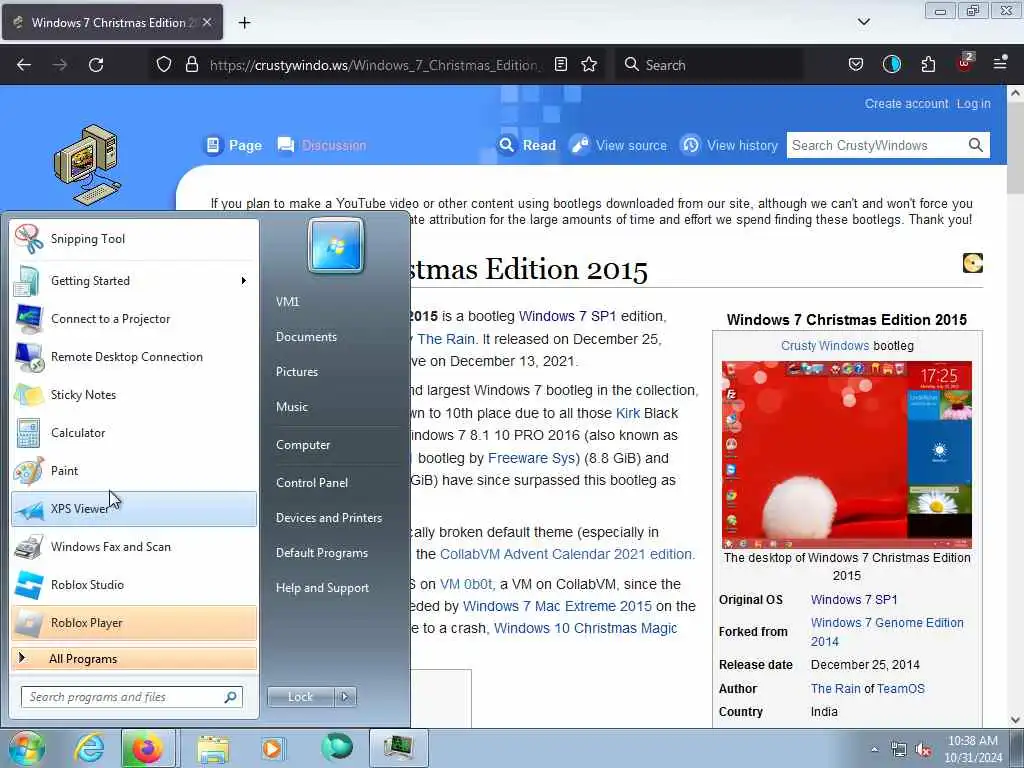Click Log in link
Screen dimensions: 1024x768
point(974,104)
